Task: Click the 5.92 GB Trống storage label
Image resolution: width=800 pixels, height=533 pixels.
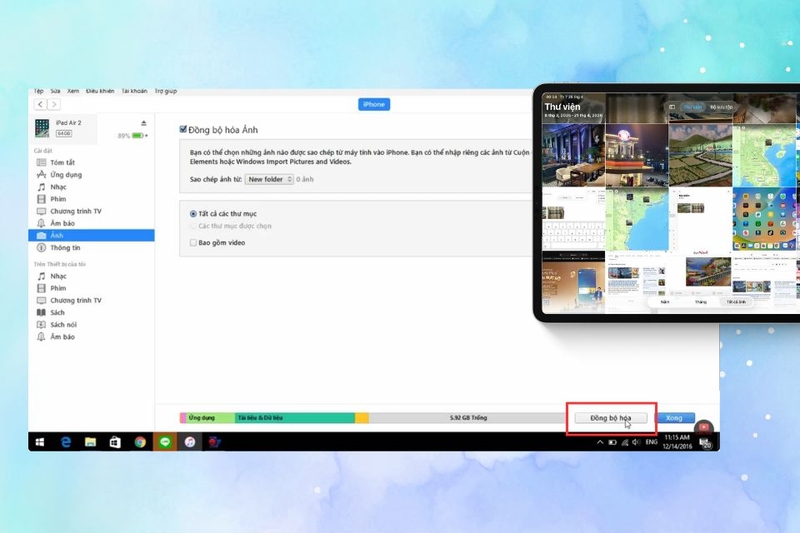Action: (468, 418)
